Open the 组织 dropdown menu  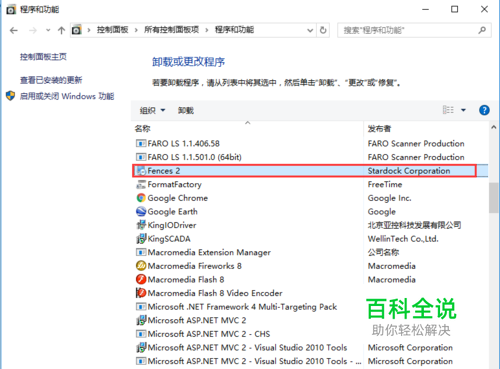click(x=152, y=110)
